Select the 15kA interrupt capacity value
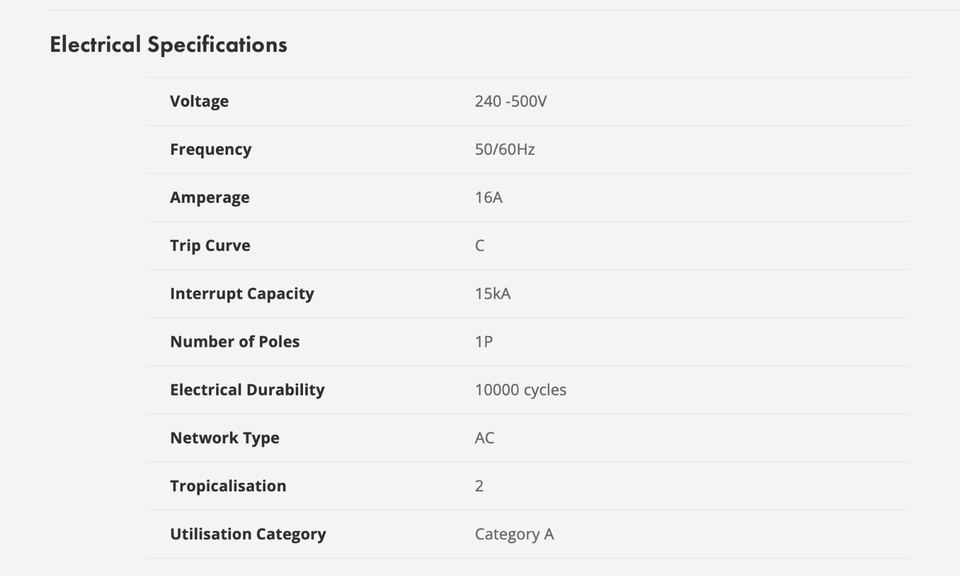 click(492, 293)
